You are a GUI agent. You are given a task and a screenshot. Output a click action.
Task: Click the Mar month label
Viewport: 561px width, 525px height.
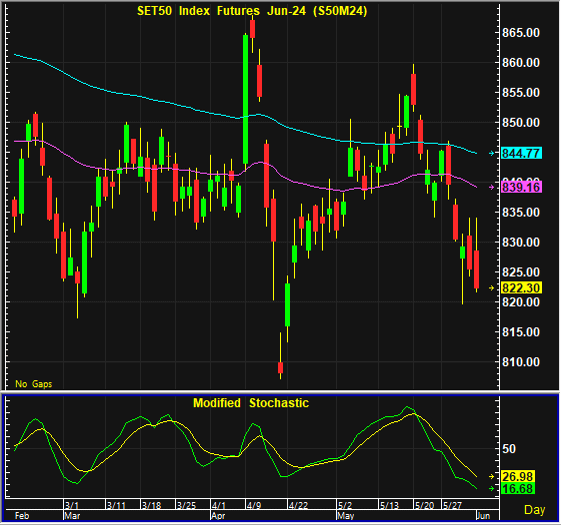[x=72, y=516]
